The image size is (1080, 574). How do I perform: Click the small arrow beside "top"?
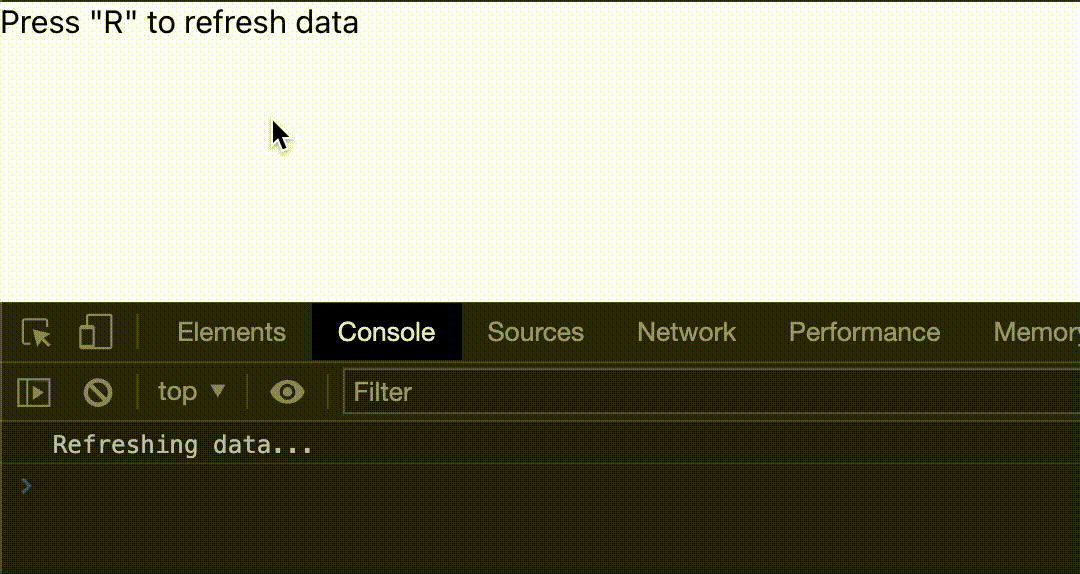218,392
